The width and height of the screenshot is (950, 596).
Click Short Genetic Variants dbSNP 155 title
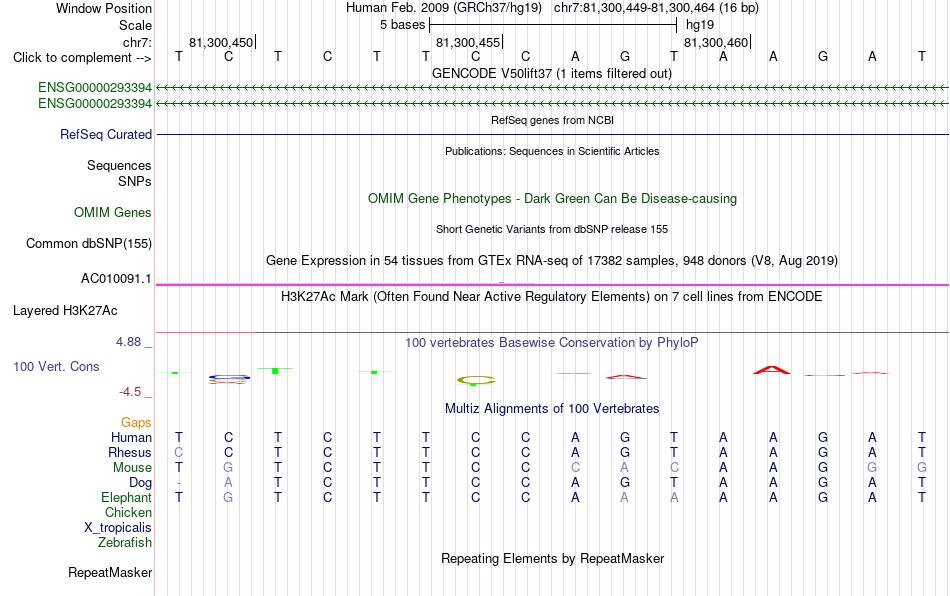pyautogui.click(x=552, y=229)
